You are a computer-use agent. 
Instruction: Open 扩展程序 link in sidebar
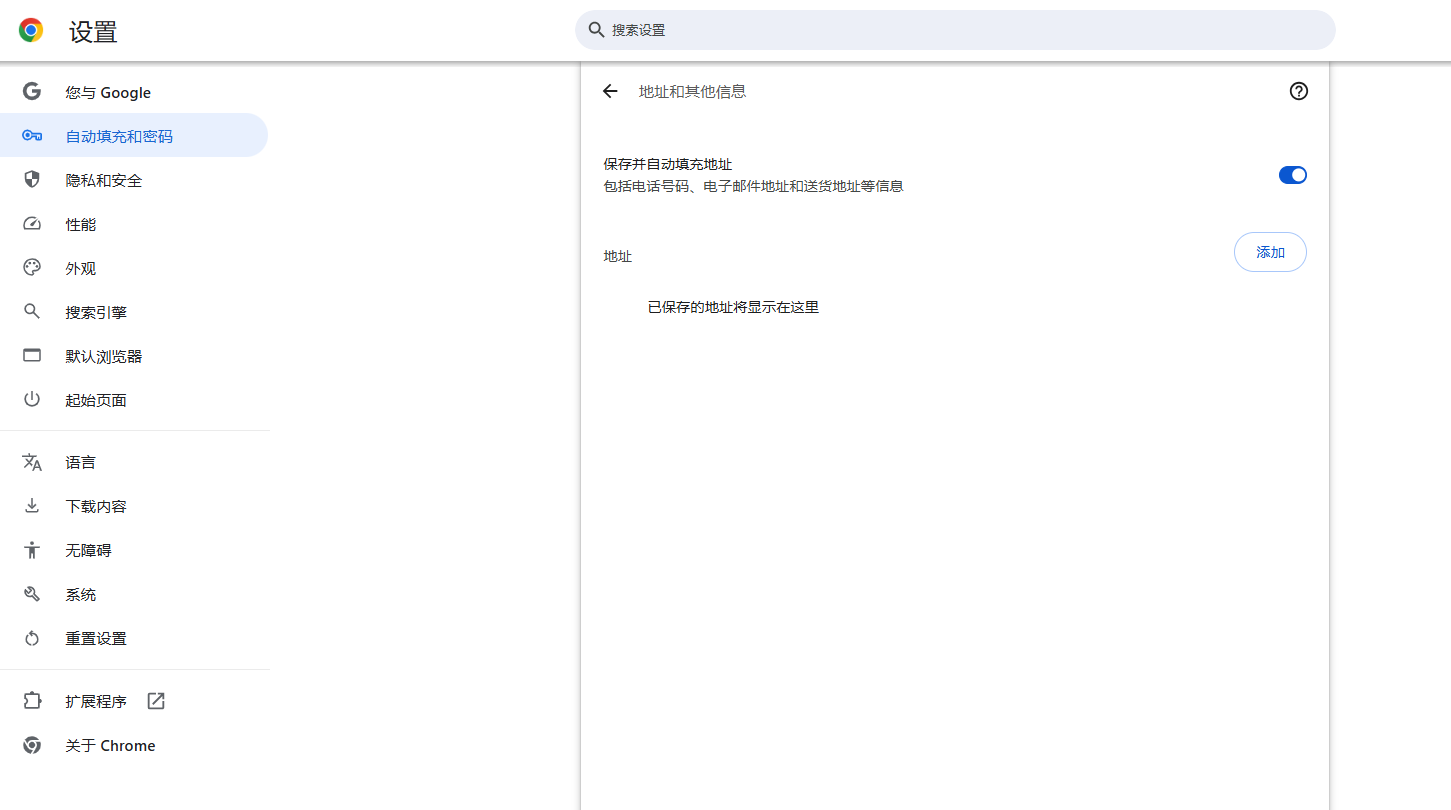(x=135, y=701)
